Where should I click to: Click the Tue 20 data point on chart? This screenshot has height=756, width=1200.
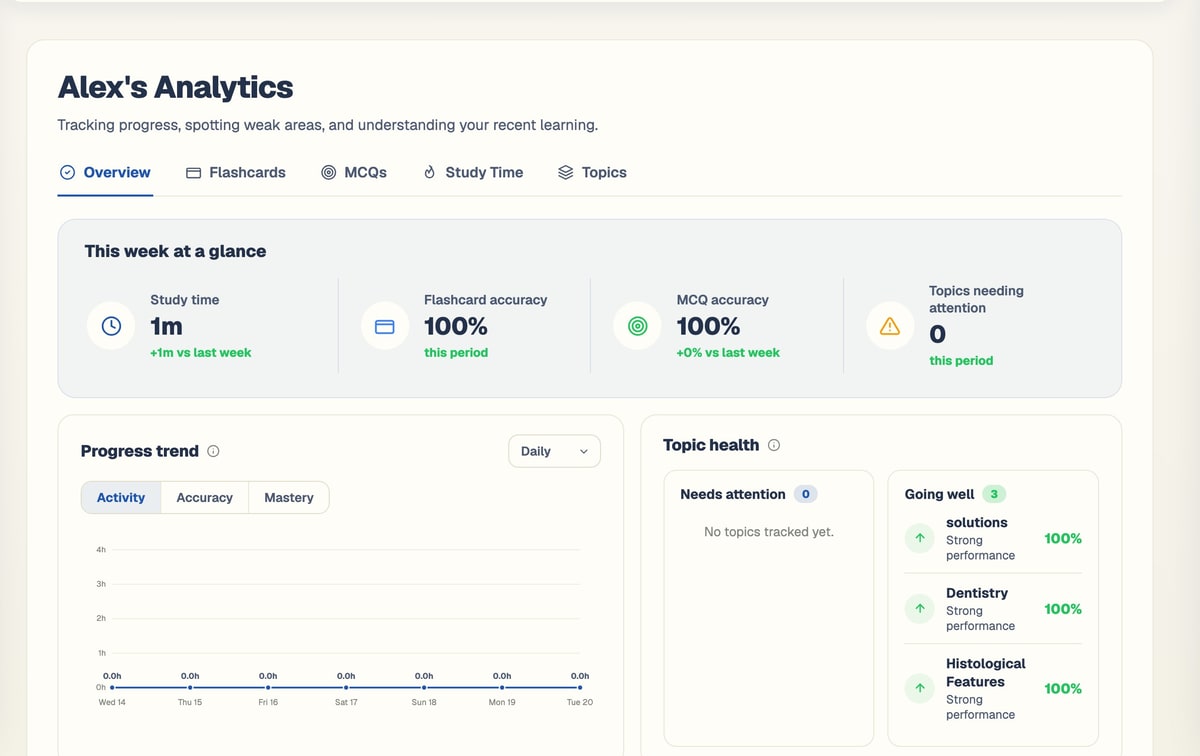(x=580, y=687)
